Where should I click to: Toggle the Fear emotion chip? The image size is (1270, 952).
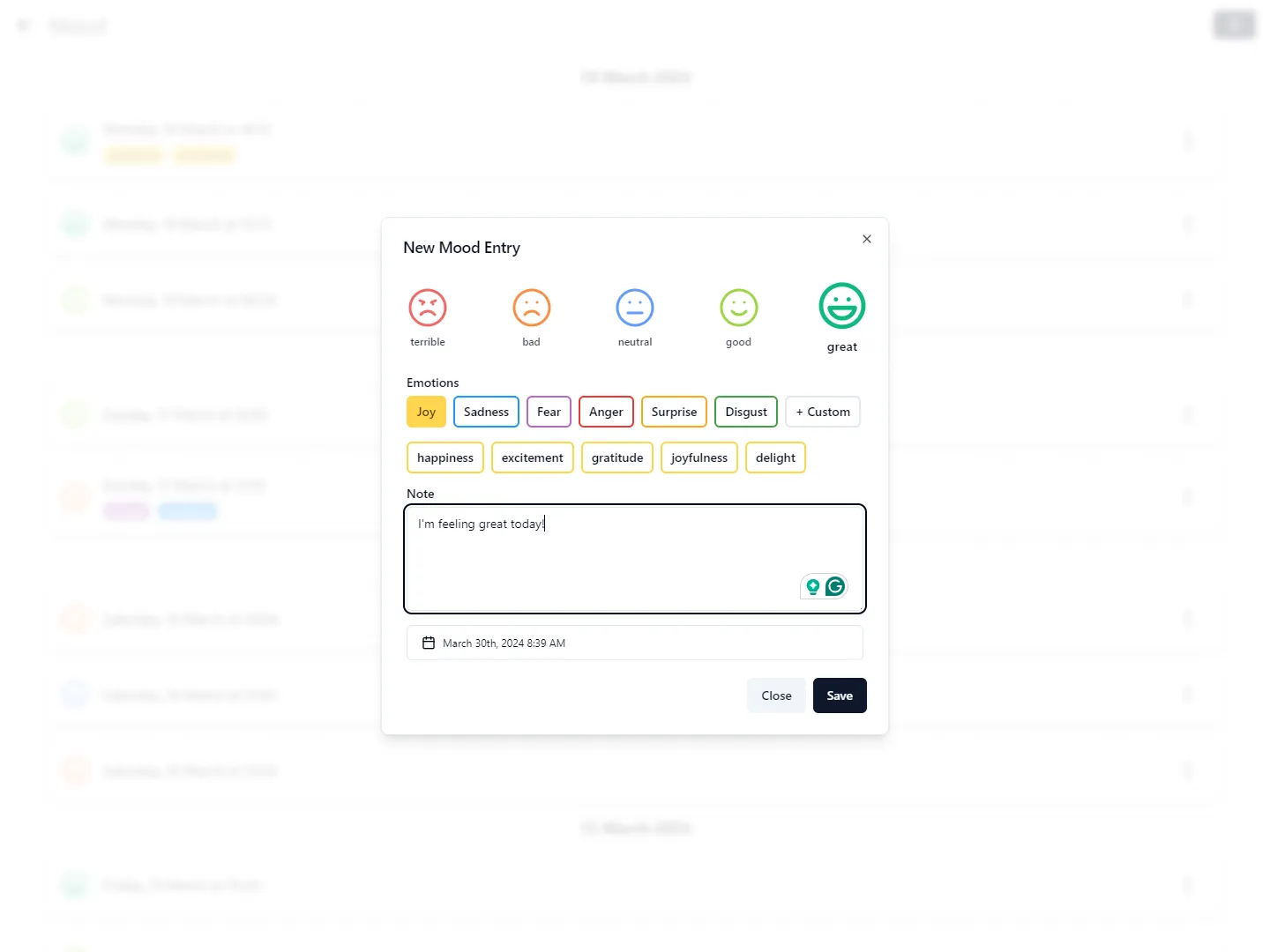549,412
